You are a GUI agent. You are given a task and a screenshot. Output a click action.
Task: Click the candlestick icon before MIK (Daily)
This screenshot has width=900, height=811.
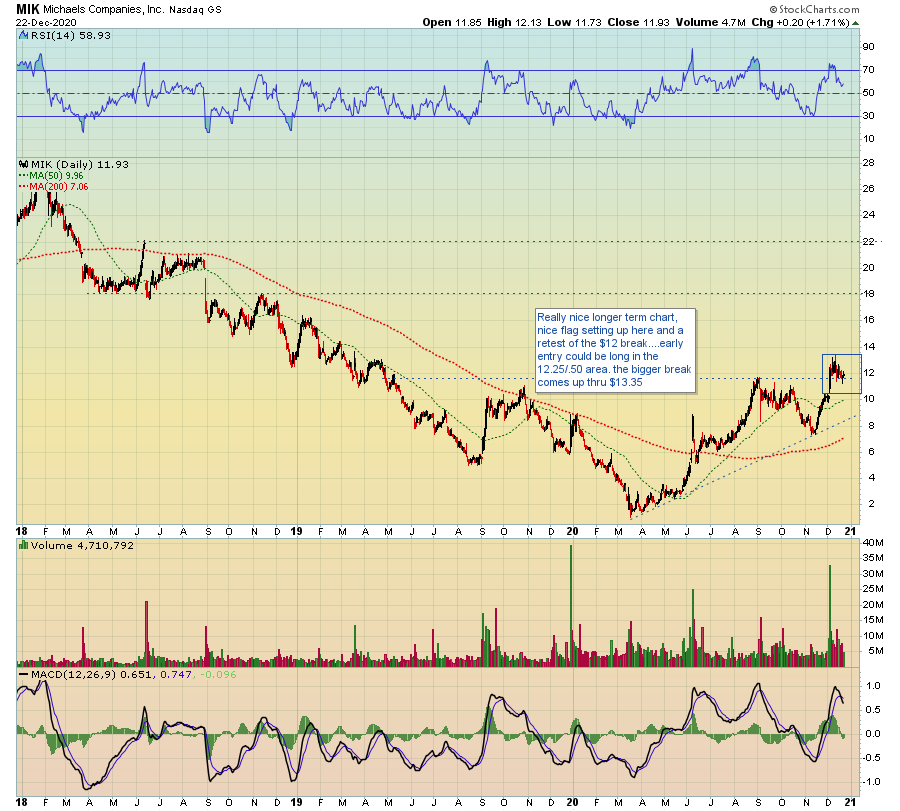click(24, 164)
